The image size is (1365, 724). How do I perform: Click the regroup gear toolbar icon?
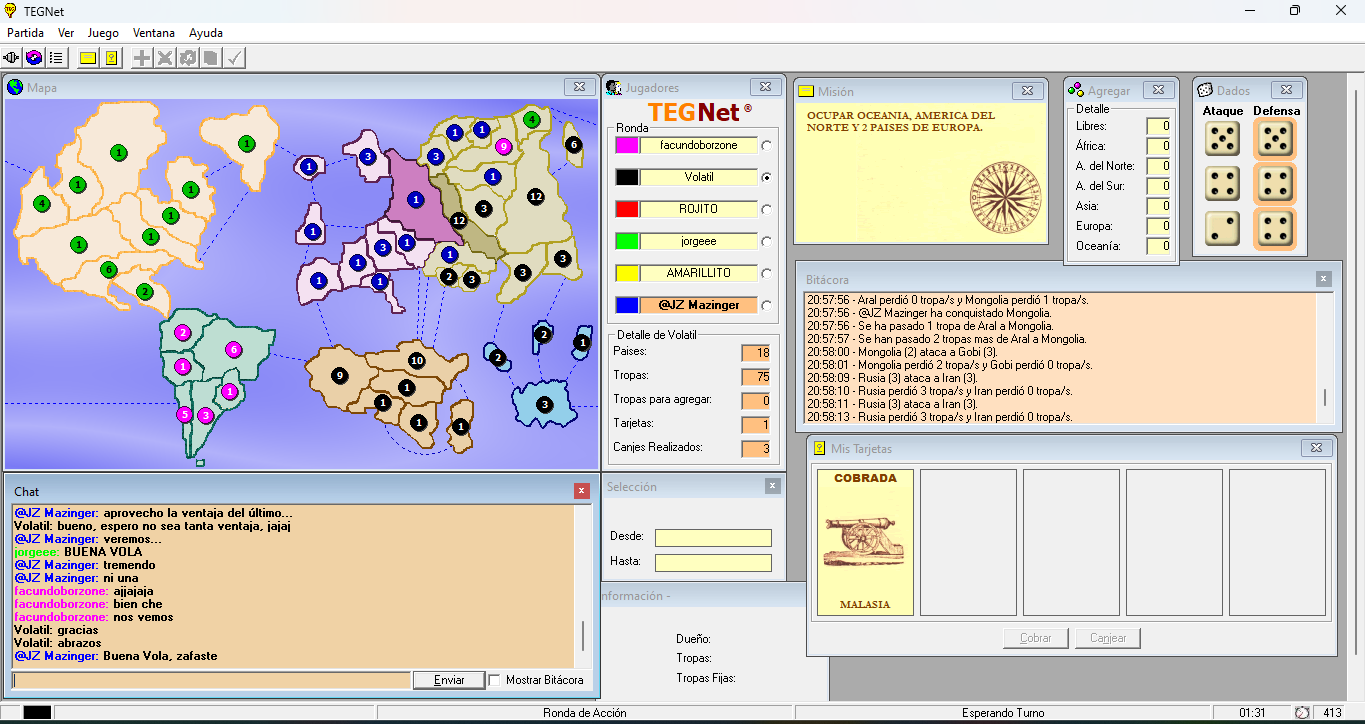188,58
